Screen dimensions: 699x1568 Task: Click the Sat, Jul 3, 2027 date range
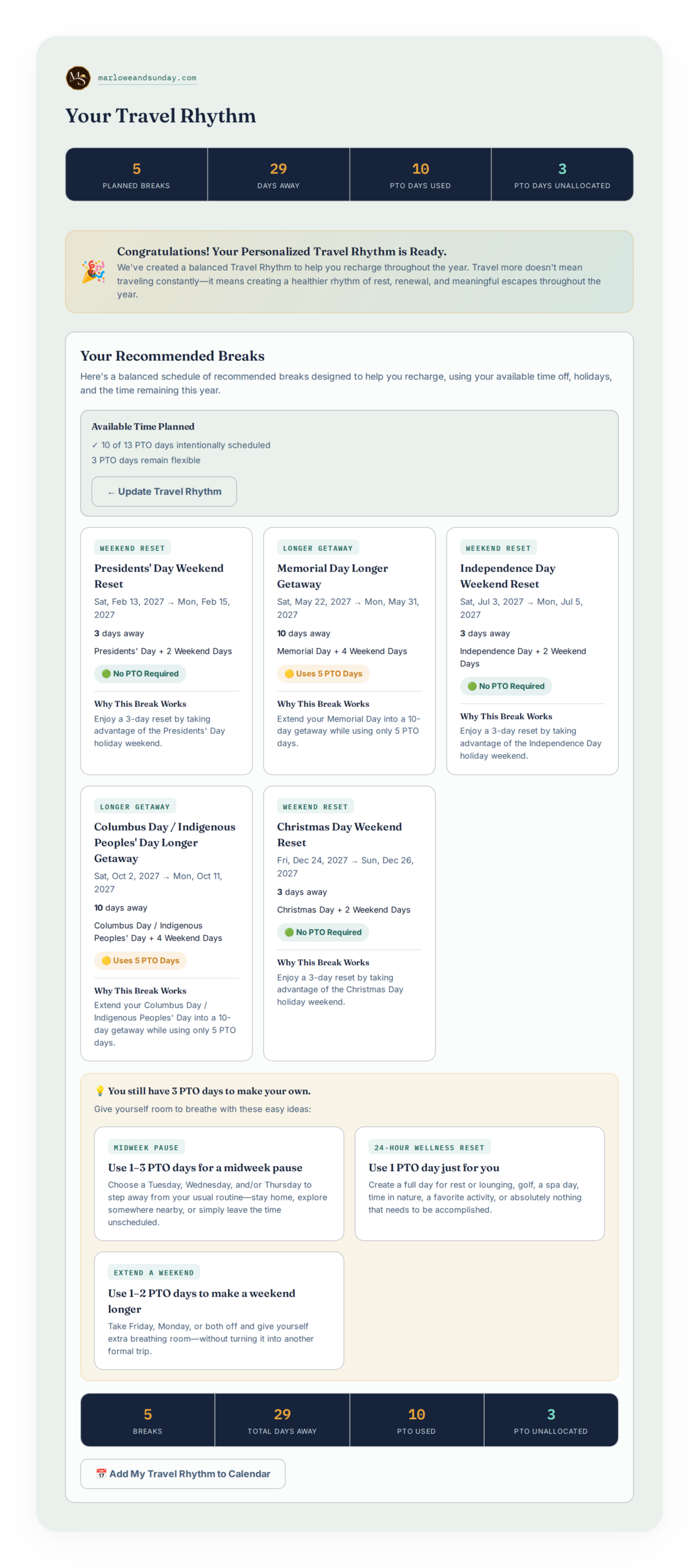[521, 608]
